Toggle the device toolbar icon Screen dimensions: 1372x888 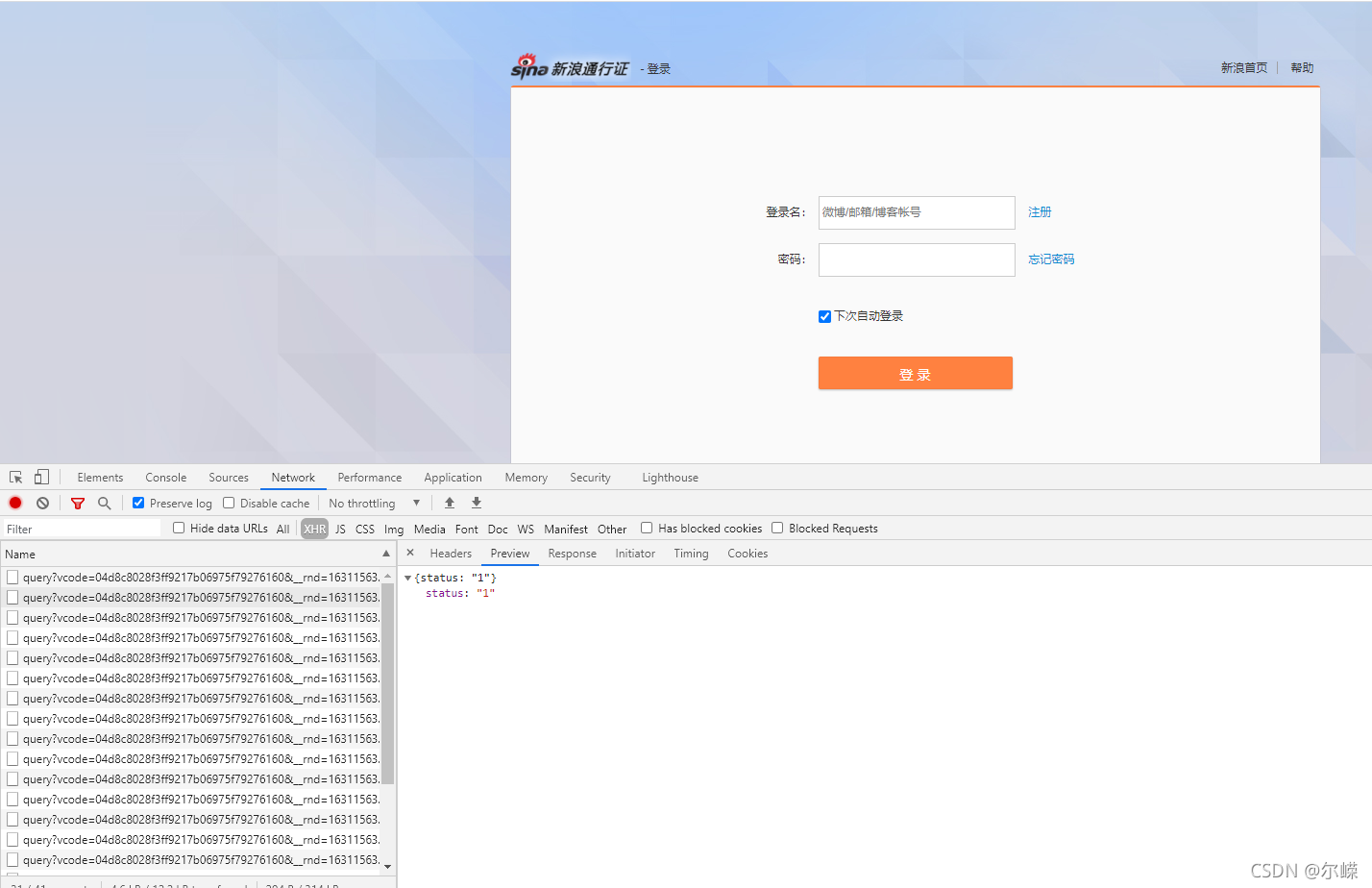click(x=41, y=477)
